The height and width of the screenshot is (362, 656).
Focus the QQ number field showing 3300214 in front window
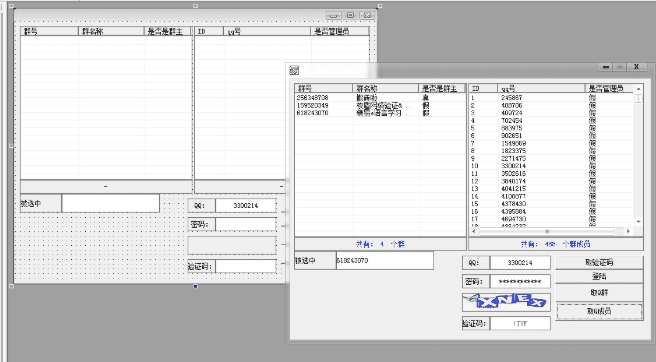(x=520, y=263)
